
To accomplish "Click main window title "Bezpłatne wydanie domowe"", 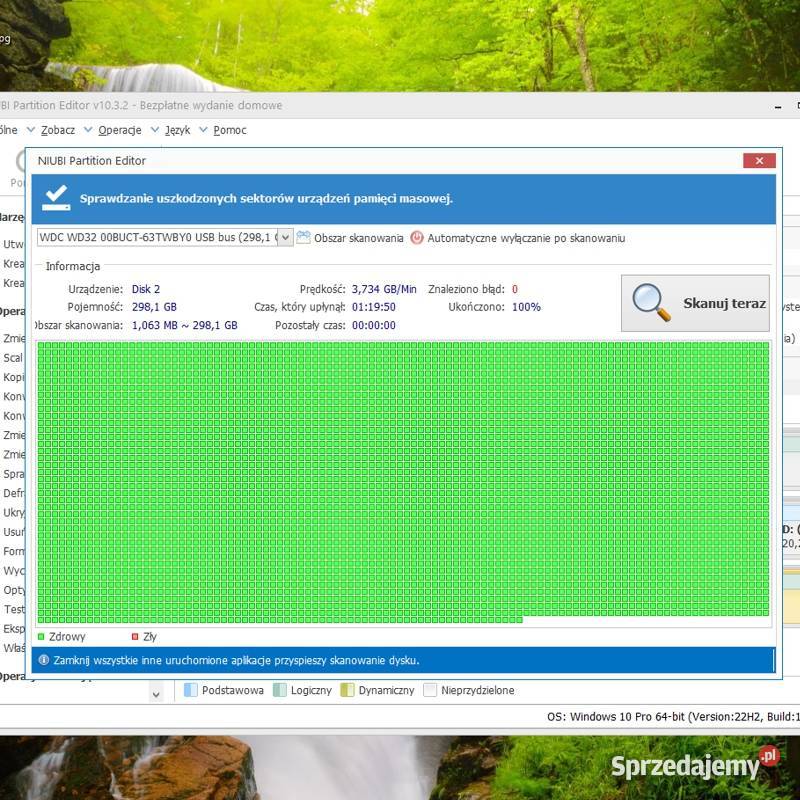I will click(x=211, y=105).
